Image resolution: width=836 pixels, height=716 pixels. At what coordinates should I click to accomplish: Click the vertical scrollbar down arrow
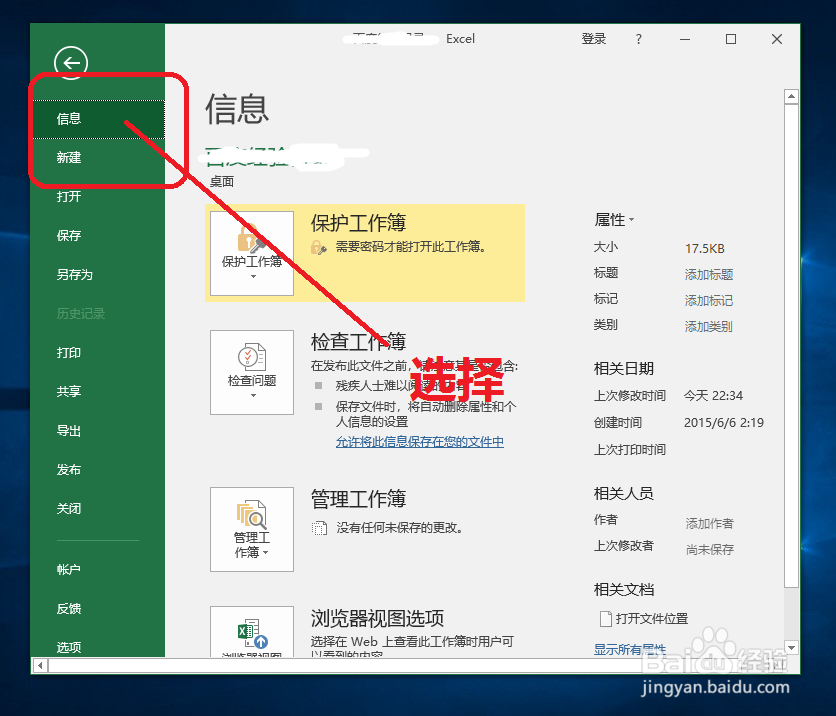click(x=791, y=648)
